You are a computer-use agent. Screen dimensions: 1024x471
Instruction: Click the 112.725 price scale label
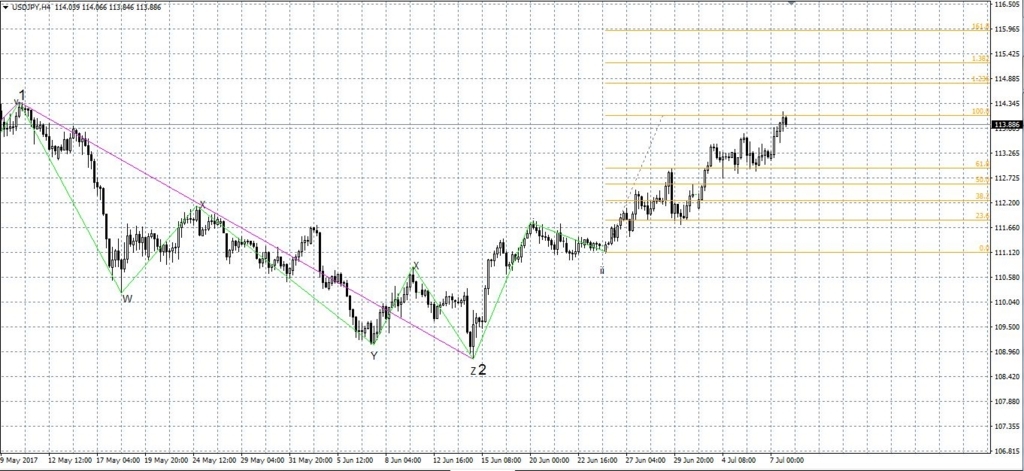coord(1008,178)
